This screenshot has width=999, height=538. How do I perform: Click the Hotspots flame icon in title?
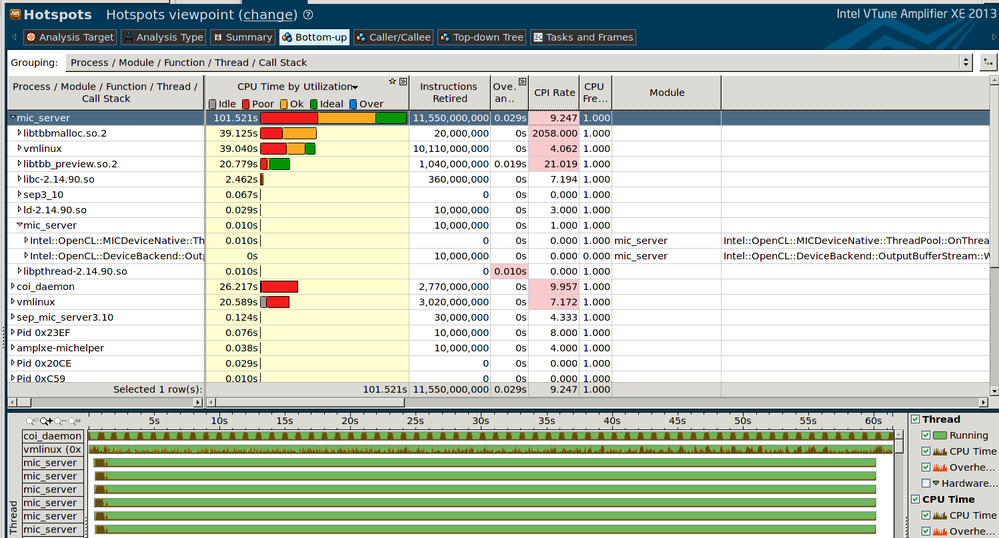tap(15, 14)
